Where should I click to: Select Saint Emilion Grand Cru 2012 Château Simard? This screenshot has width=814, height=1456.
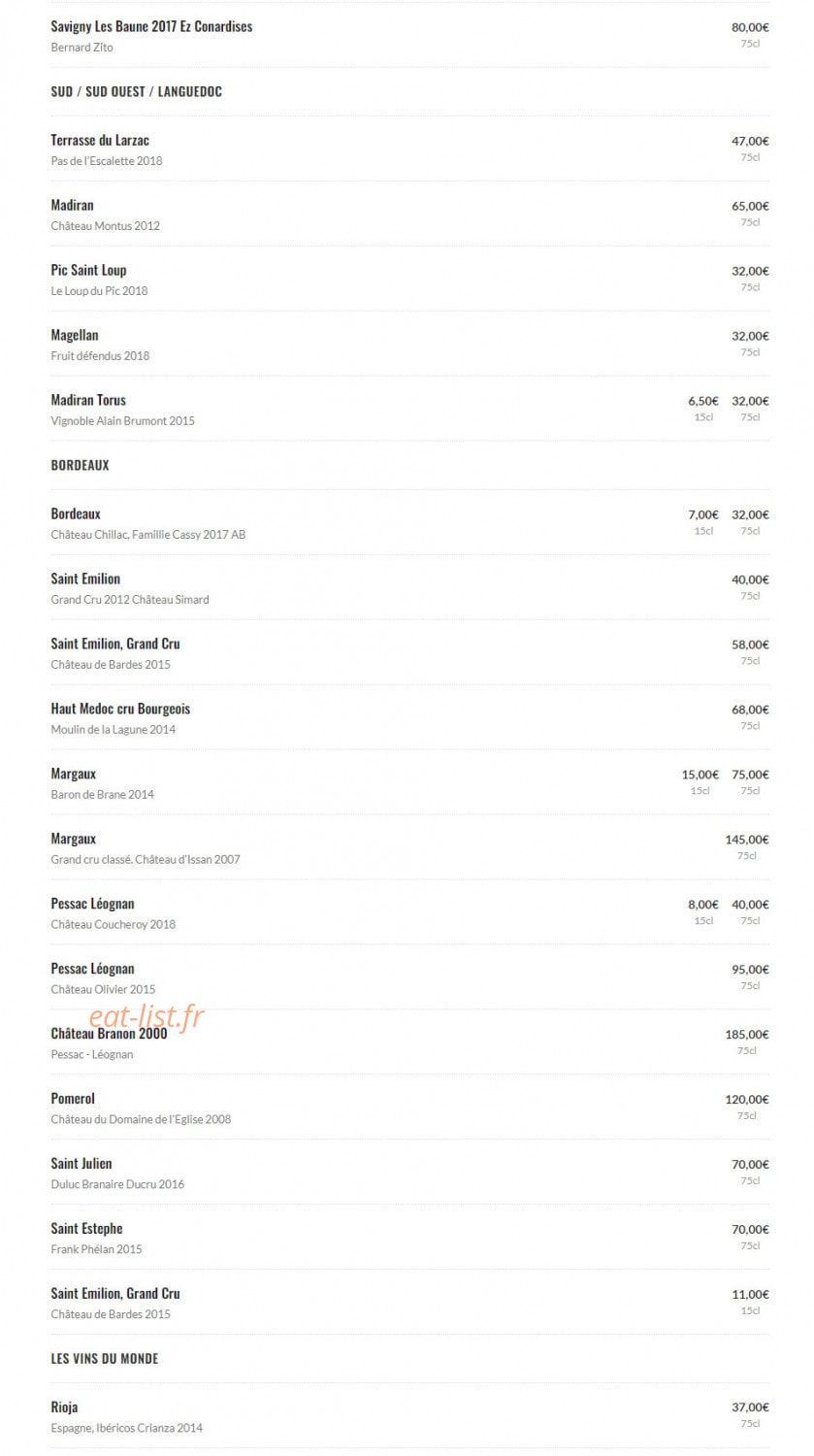pyautogui.click(x=409, y=588)
